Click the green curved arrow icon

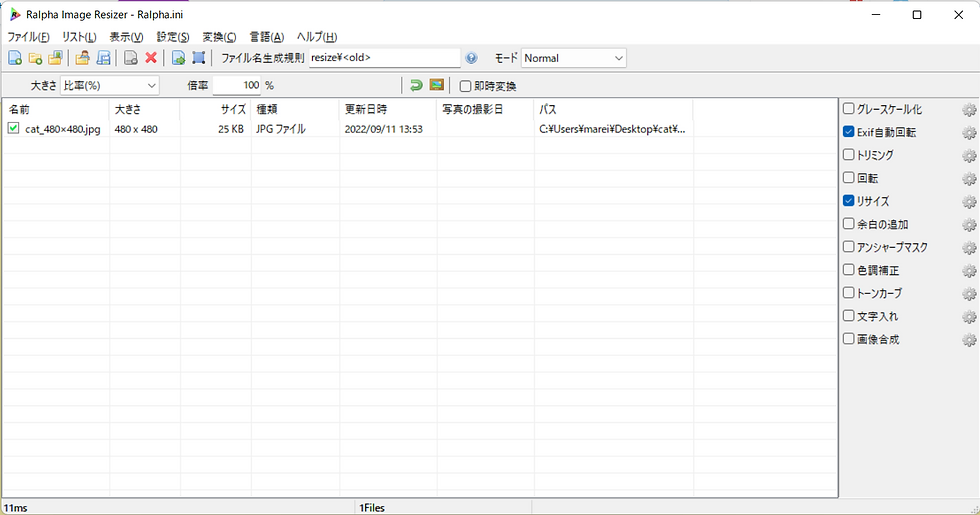pos(416,85)
